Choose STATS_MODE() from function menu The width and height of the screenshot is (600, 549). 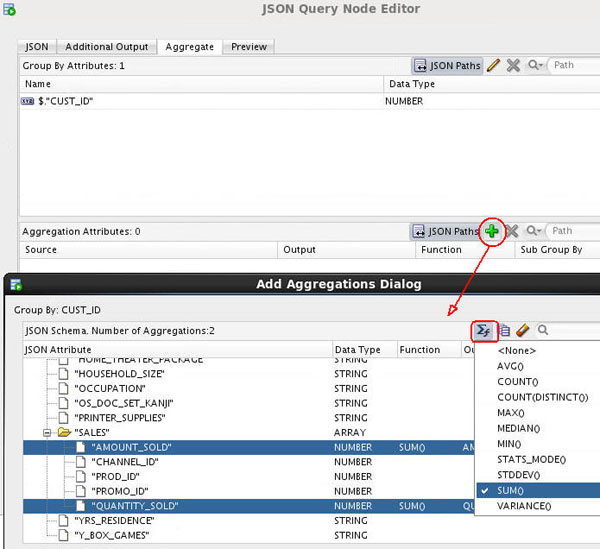(538, 459)
